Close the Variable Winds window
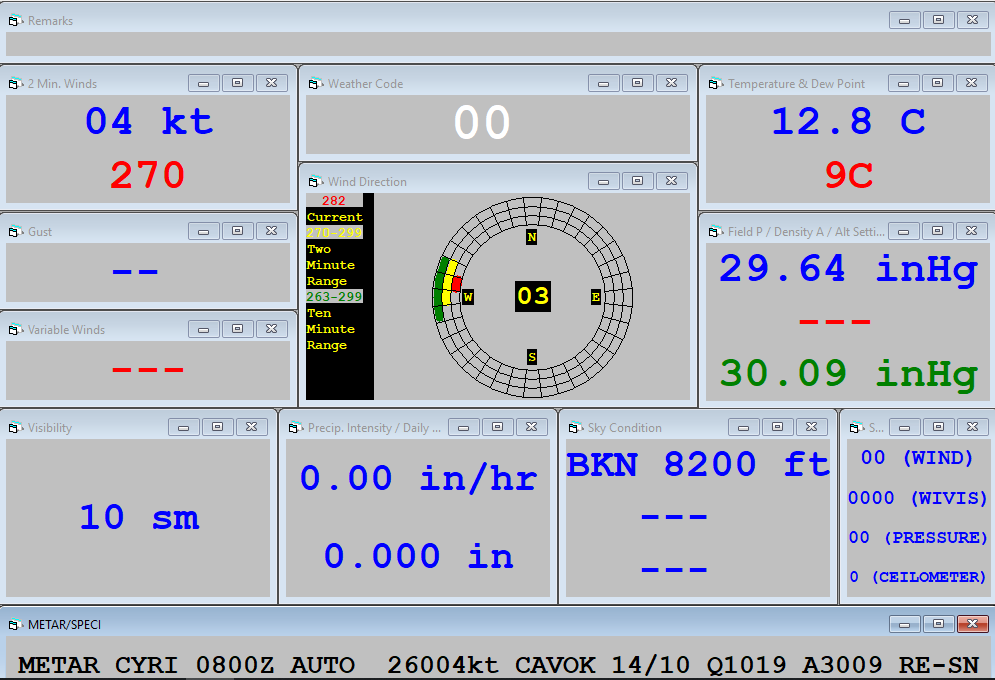The height and width of the screenshot is (680, 995). 272,329
